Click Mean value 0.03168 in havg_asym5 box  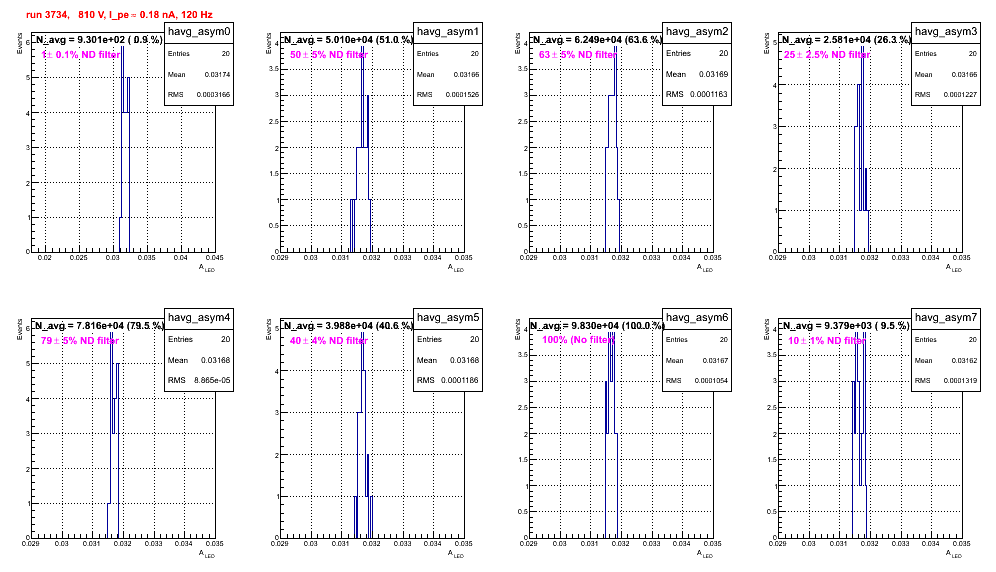[464, 360]
